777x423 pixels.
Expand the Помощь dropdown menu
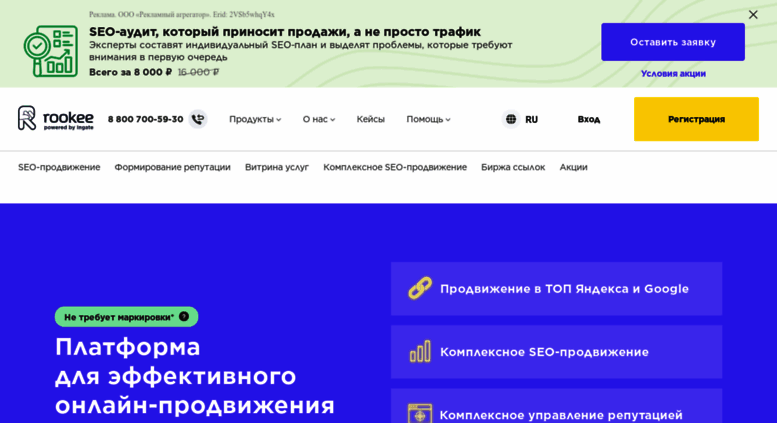[x=428, y=119]
